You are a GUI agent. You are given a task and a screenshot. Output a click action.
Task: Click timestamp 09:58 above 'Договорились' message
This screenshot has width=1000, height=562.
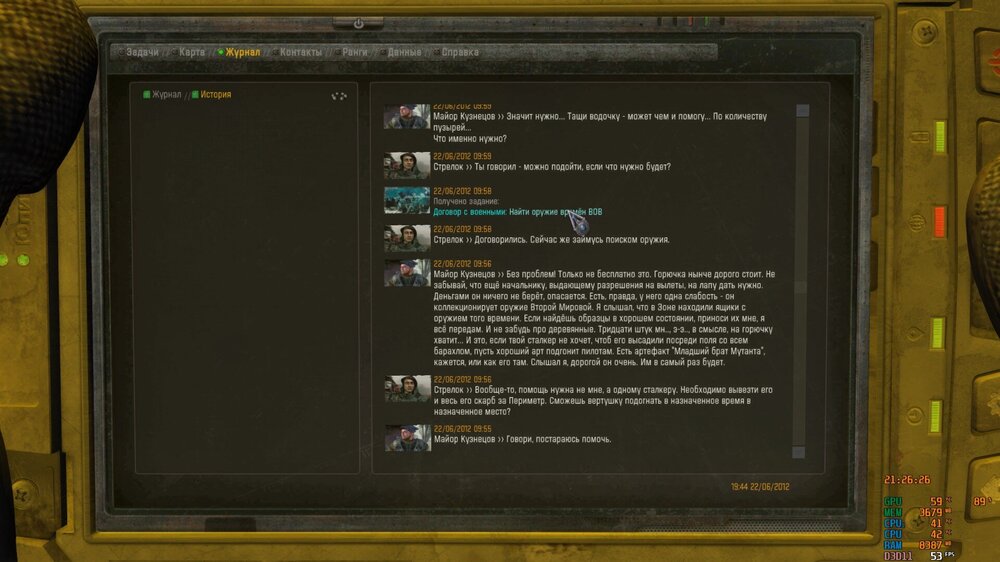click(462, 229)
